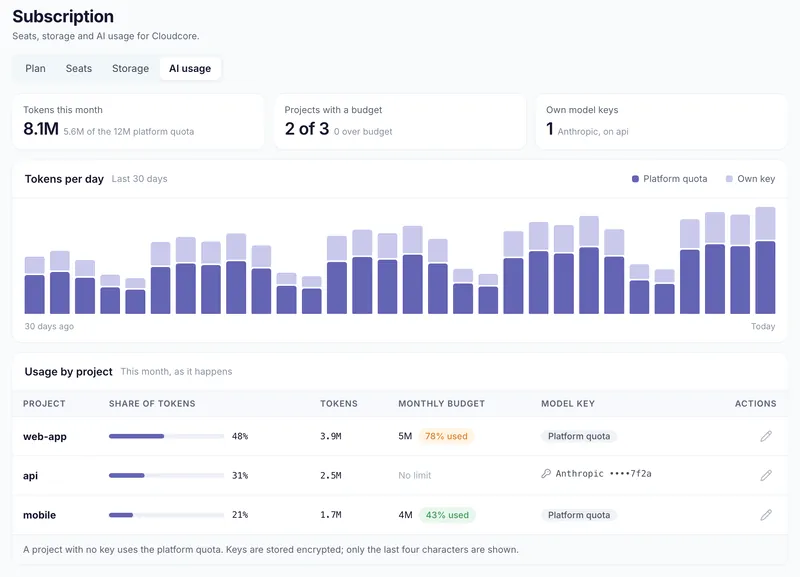Click web-app's Platform quota tag
Image resolution: width=800 pixels, height=577 pixels.
tap(579, 436)
